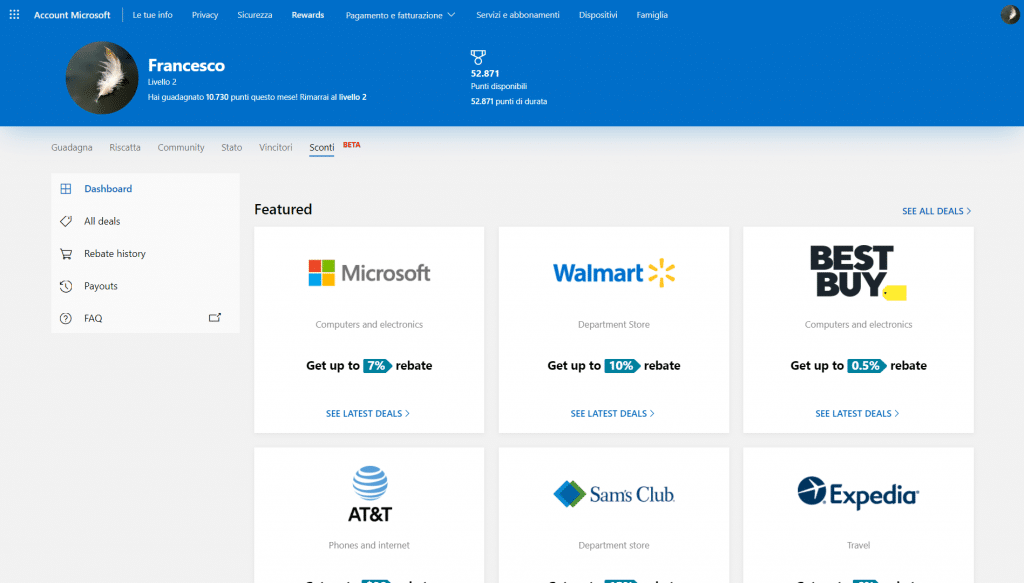This screenshot has width=1024, height=583.
Task: Click the Dashboard grid icon in sidebar
Action: coord(66,189)
